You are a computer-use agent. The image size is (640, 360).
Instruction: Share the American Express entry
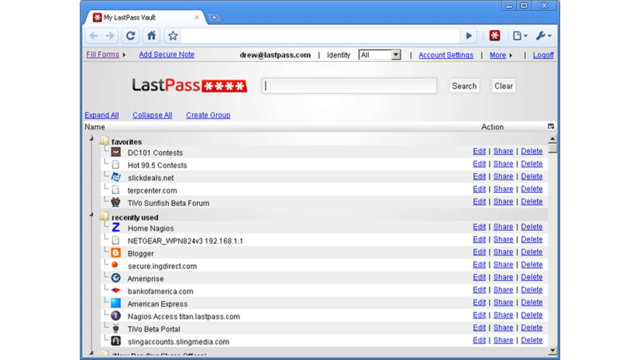click(503, 302)
